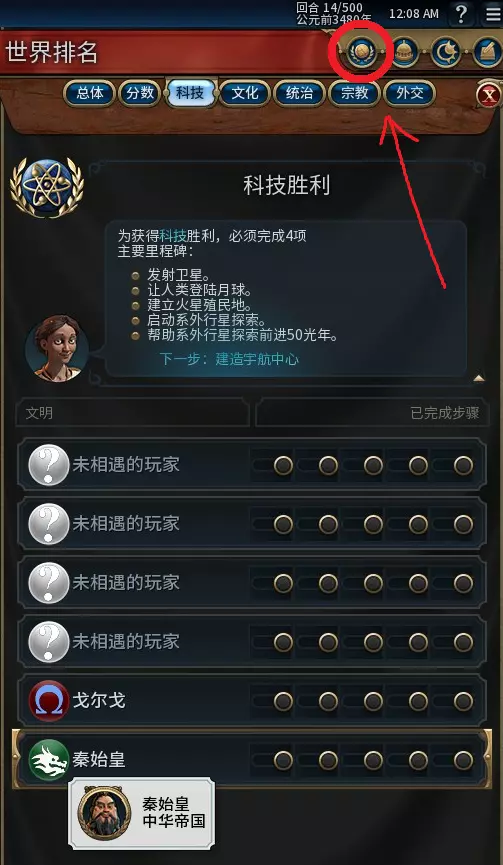Image resolution: width=503 pixels, height=865 pixels.
Task: Close the world rankings panel
Action: (x=489, y=96)
